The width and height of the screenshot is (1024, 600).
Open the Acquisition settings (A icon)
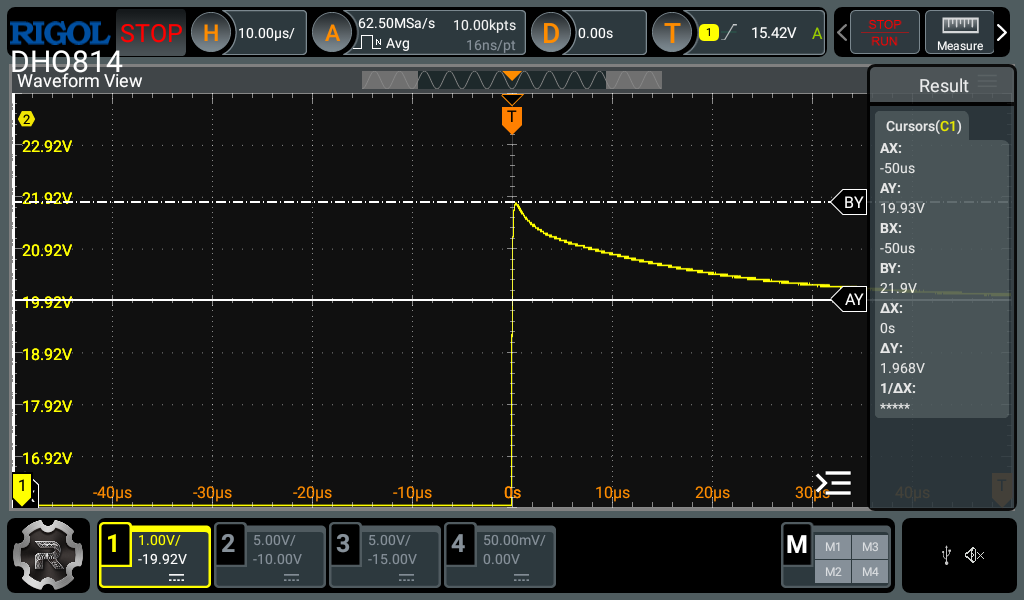click(332, 33)
